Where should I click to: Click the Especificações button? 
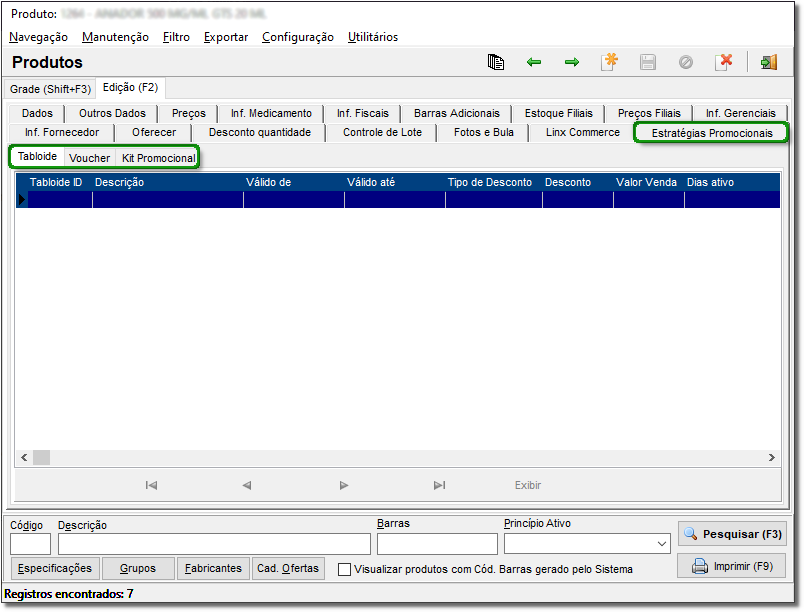point(54,568)
